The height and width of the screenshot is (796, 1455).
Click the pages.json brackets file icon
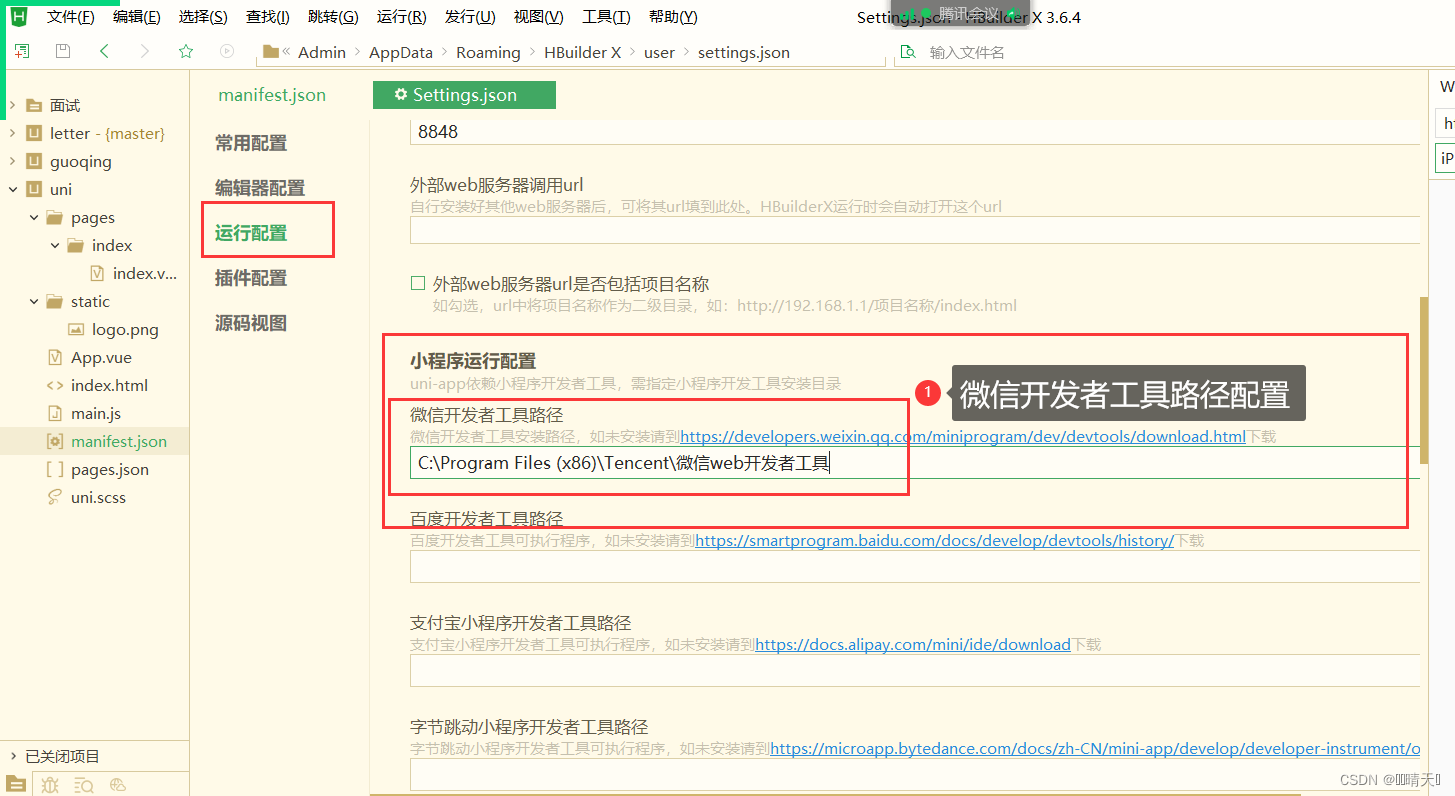click(x=55, y=469)
